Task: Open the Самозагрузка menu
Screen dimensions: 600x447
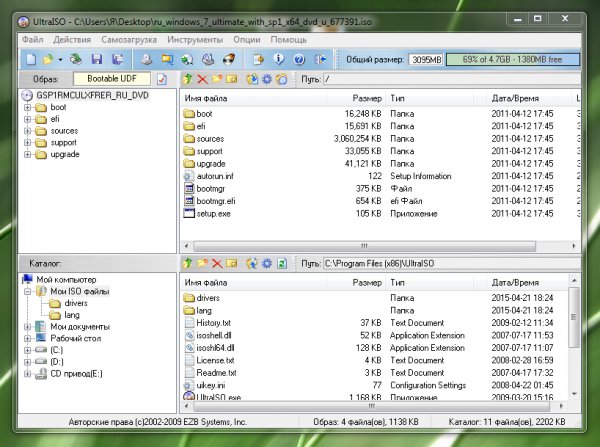Action: pos(129,40)
